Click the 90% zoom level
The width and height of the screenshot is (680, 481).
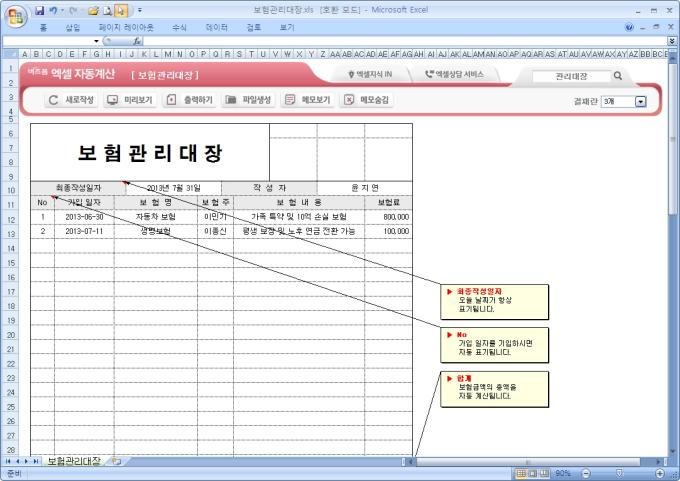[562, 473]
